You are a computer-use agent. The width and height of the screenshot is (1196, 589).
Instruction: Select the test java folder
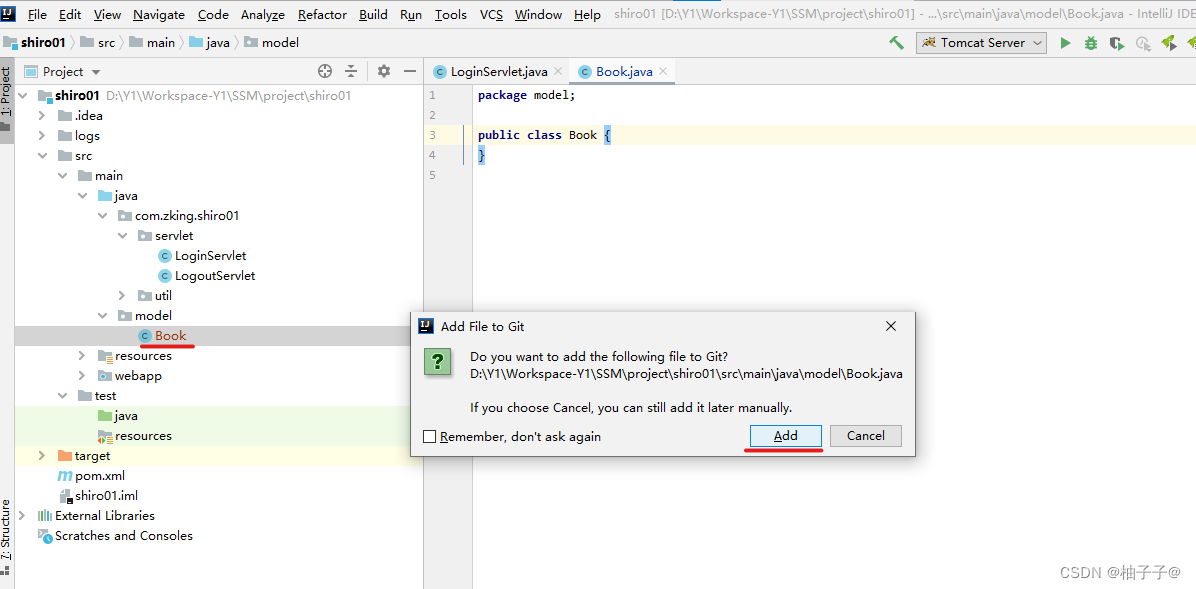(117, 416)
